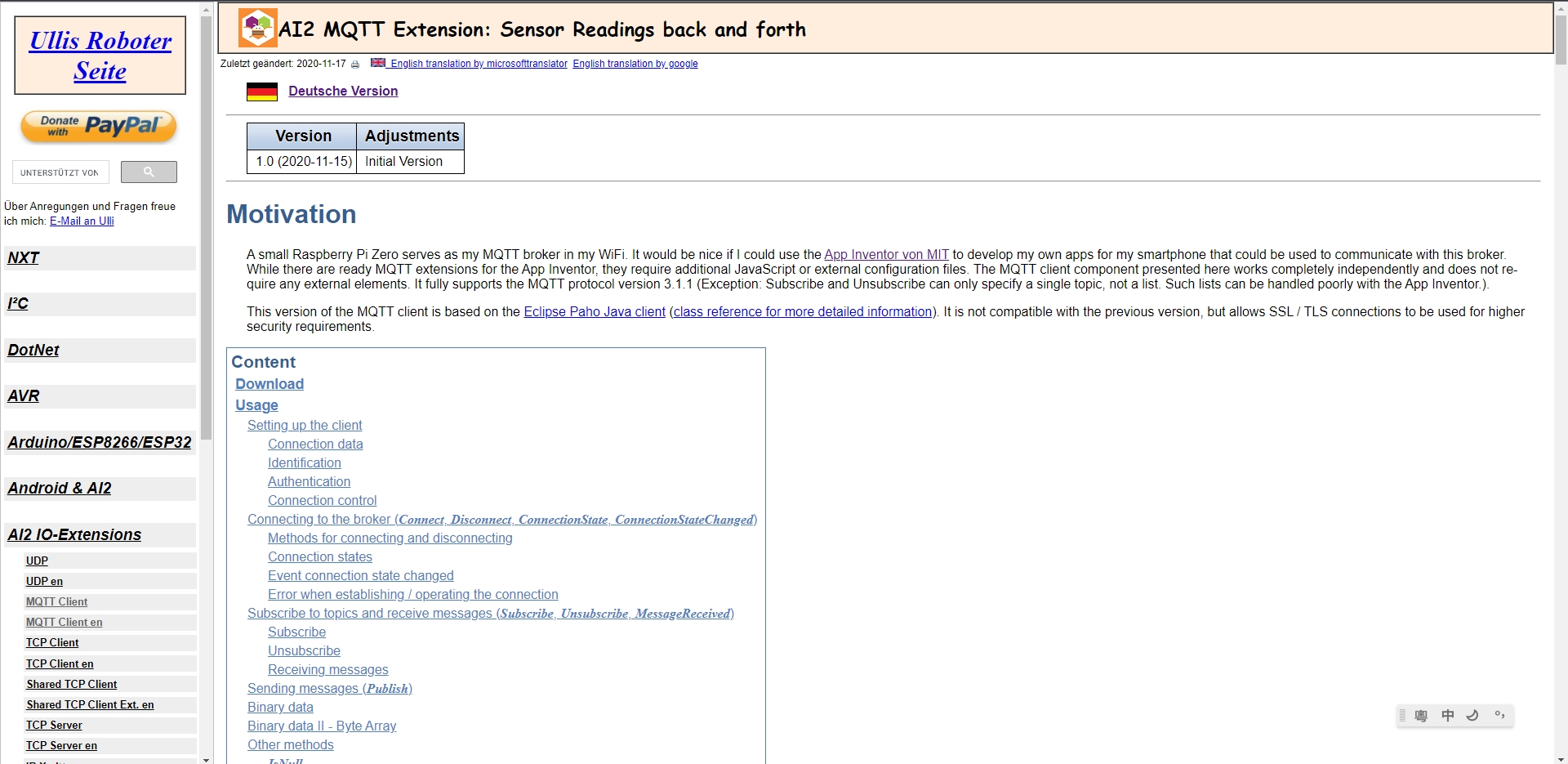
Task: Click the printer icon beside the date
Action: [x=355, y=65]
